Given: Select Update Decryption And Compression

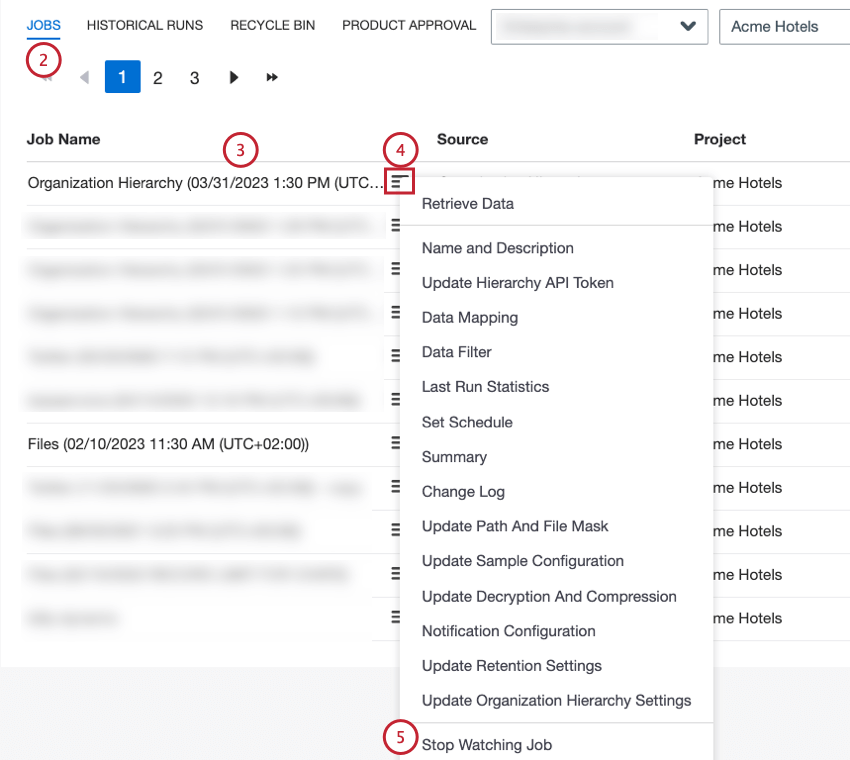Looking at the screenshot, I should click(x=549, y=597).
